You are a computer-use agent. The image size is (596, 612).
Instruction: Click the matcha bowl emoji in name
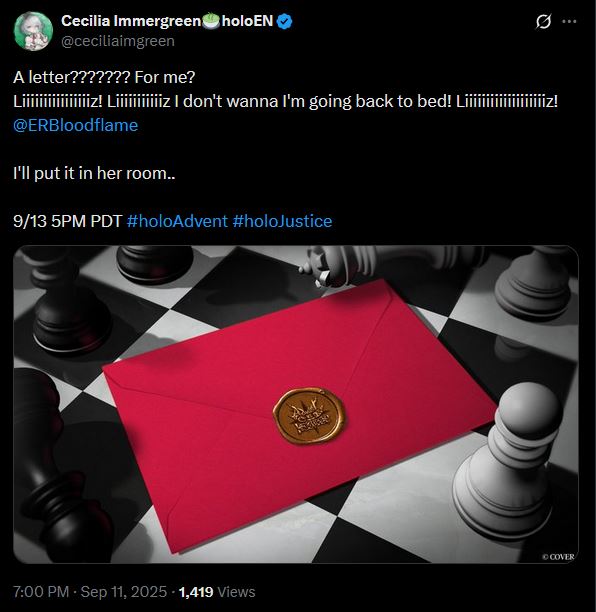211,21
